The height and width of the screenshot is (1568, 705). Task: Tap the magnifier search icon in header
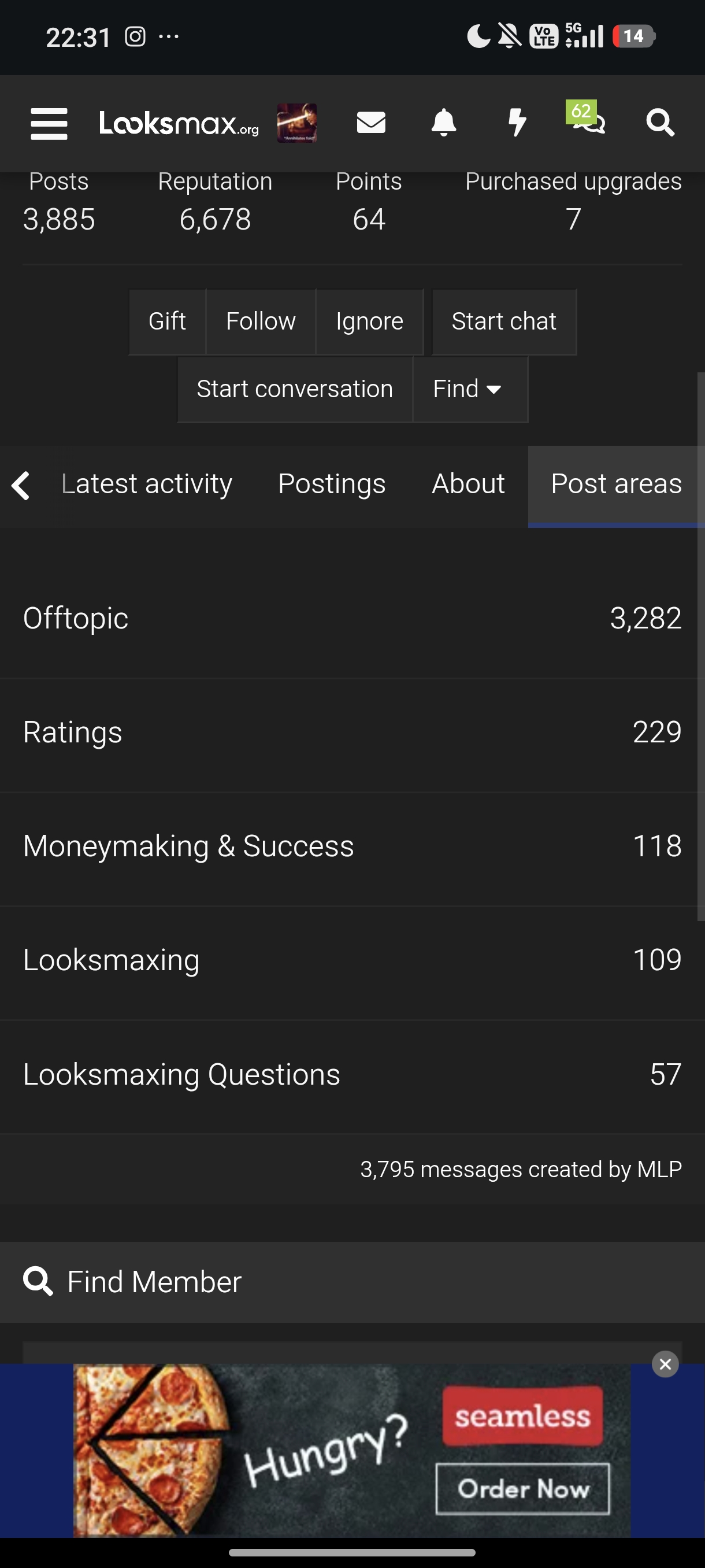click(660, 123)
